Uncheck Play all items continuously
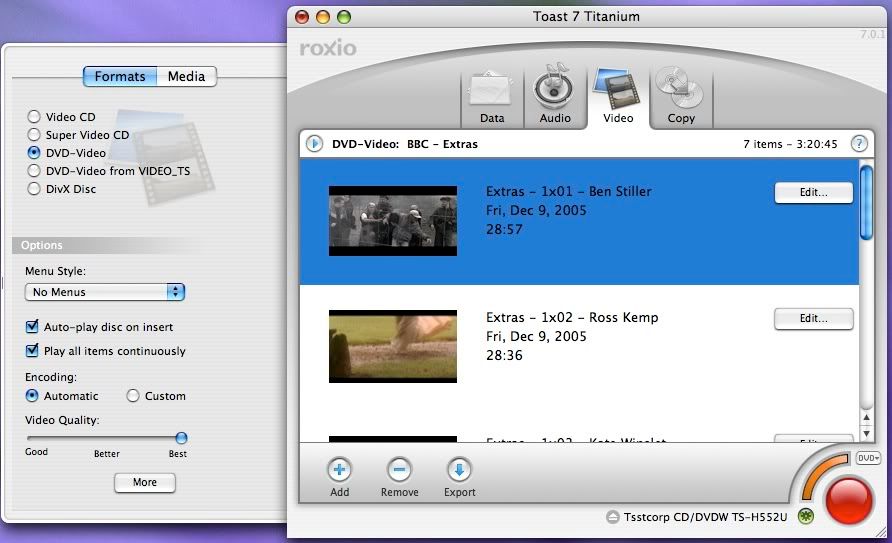This screenshot has height=543, width=892. click(x=32, y=351)
